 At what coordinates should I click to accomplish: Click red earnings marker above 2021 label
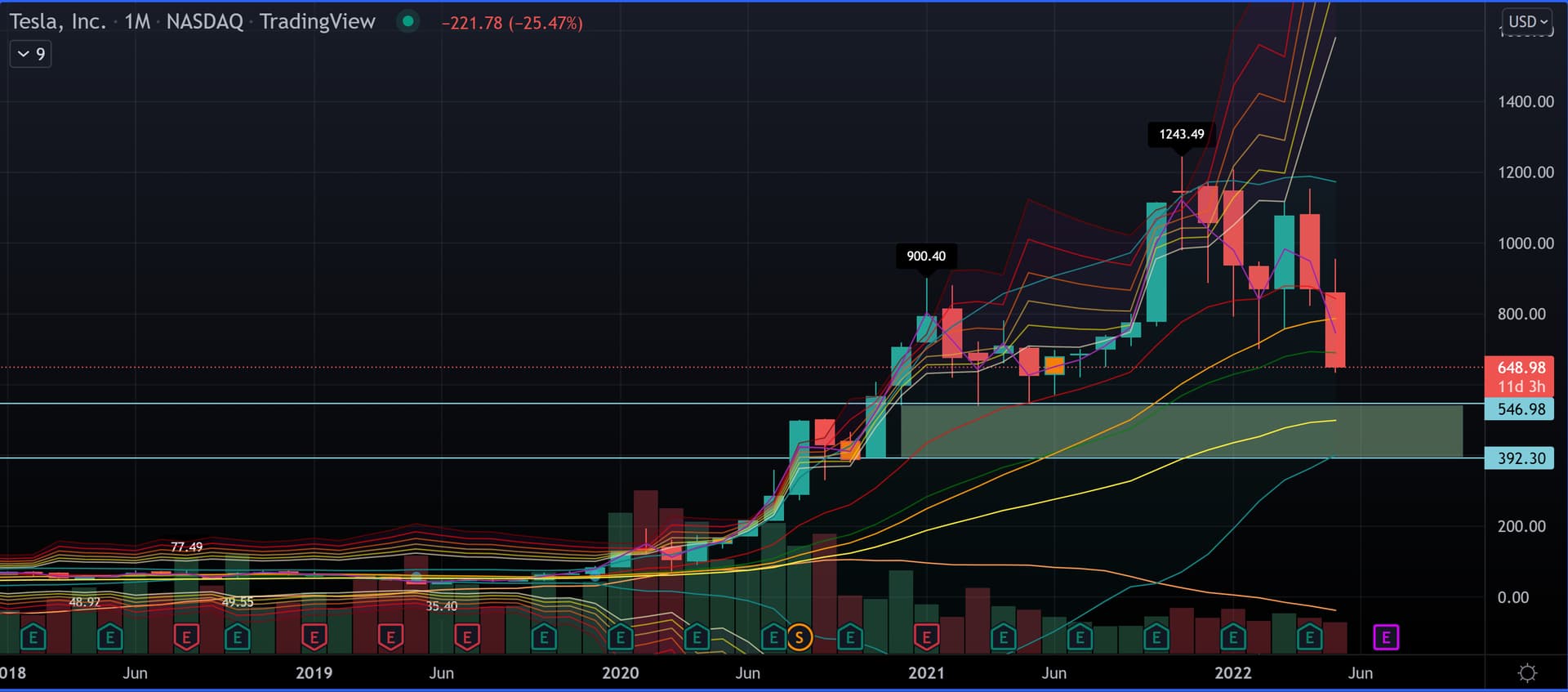[926, 636]
